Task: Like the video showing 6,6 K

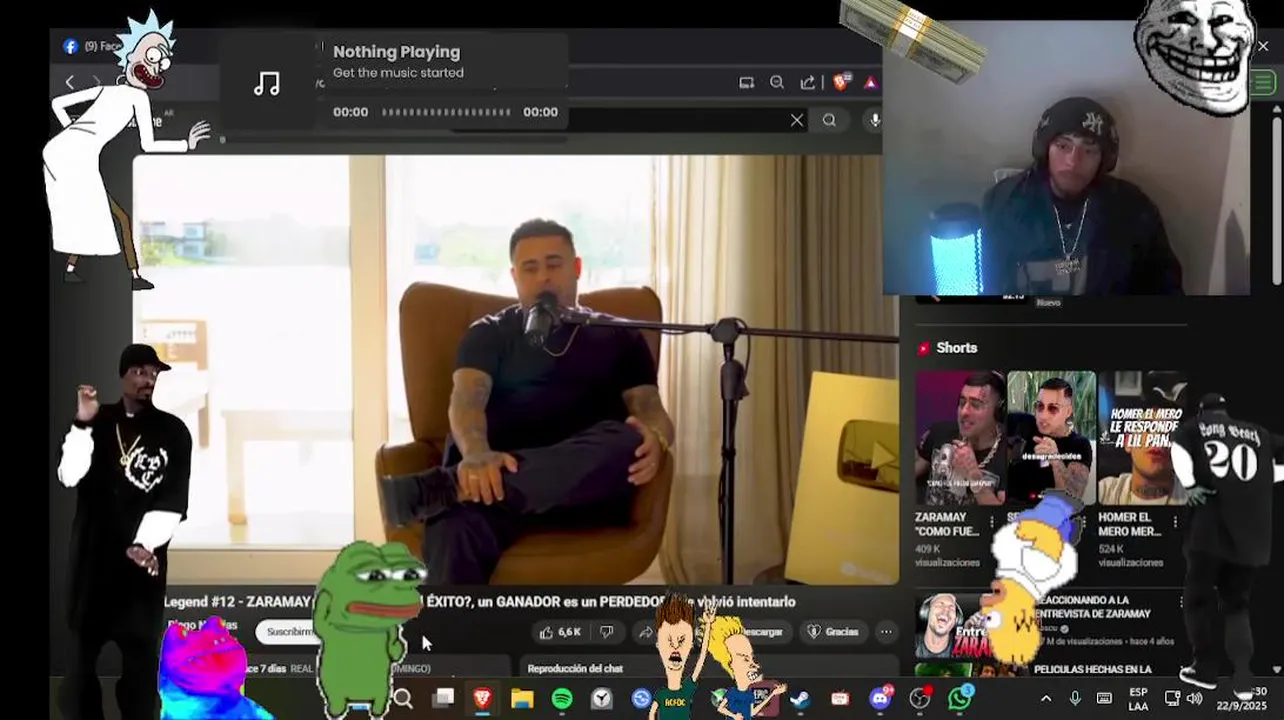Action: 559,632
